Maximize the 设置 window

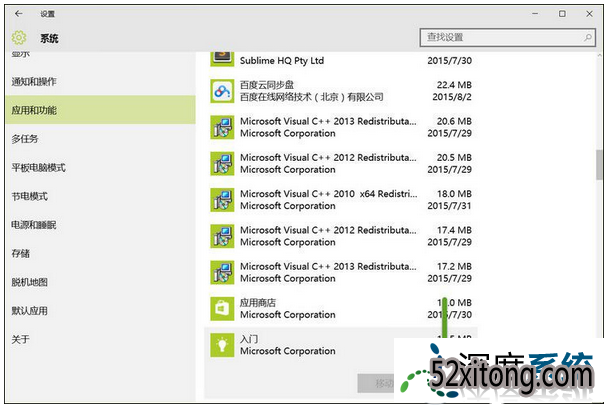point(562,14)
